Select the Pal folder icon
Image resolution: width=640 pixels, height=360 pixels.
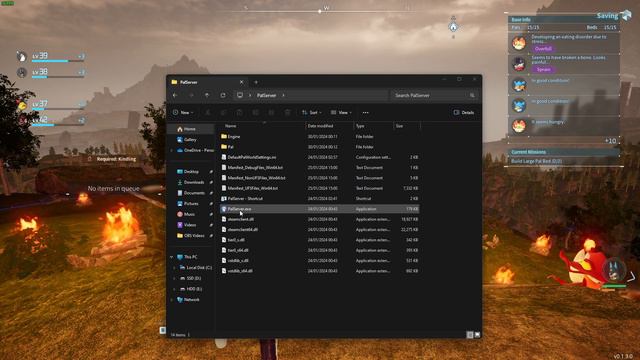point(224,147)
